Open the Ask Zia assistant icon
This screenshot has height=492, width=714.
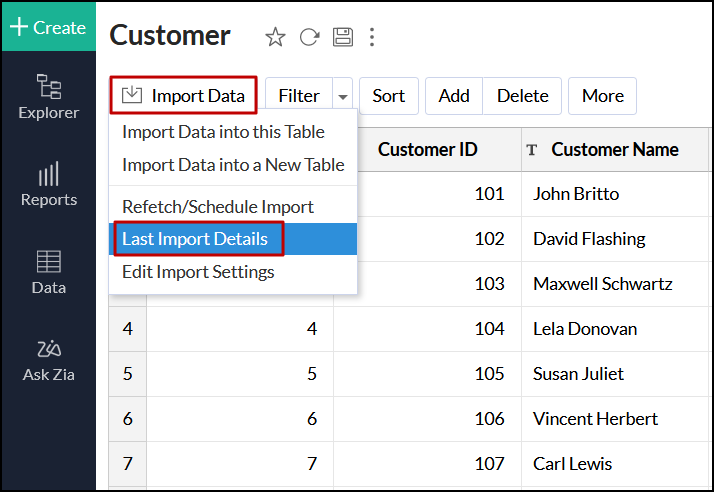coord(48,360)
